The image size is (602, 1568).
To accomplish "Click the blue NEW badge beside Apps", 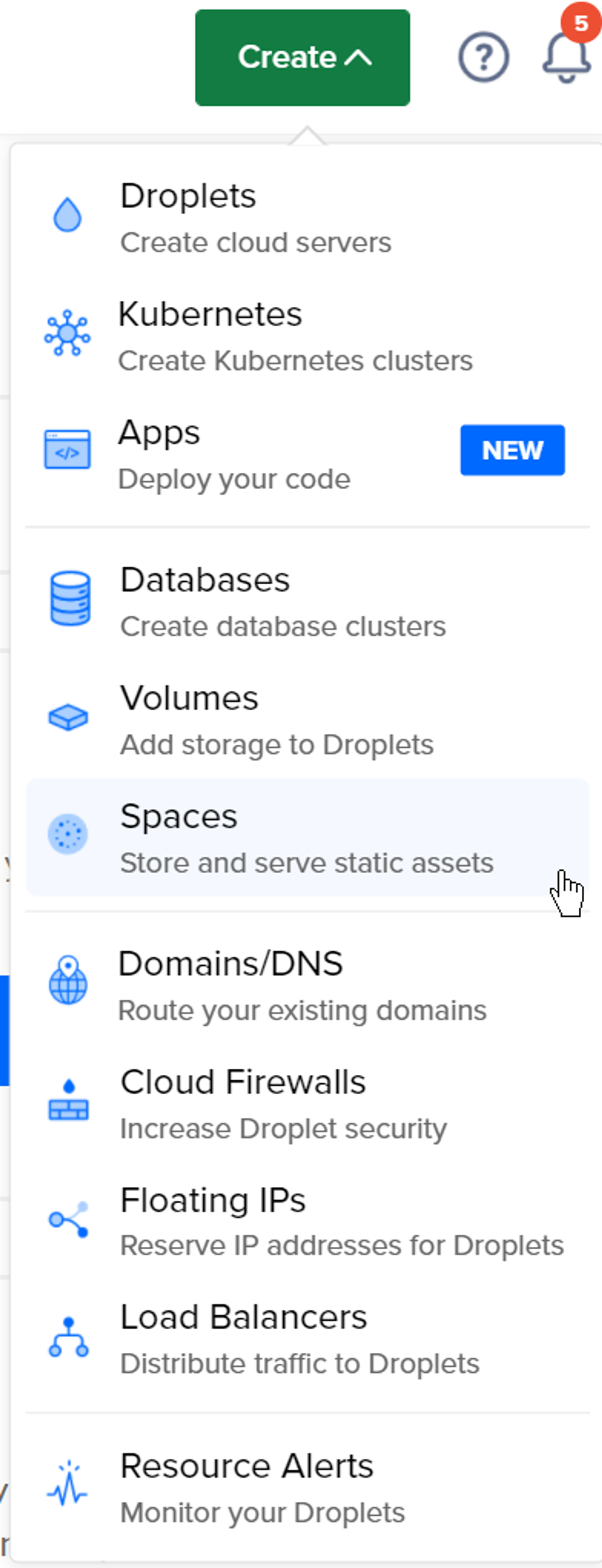I will tap(512, 450).
